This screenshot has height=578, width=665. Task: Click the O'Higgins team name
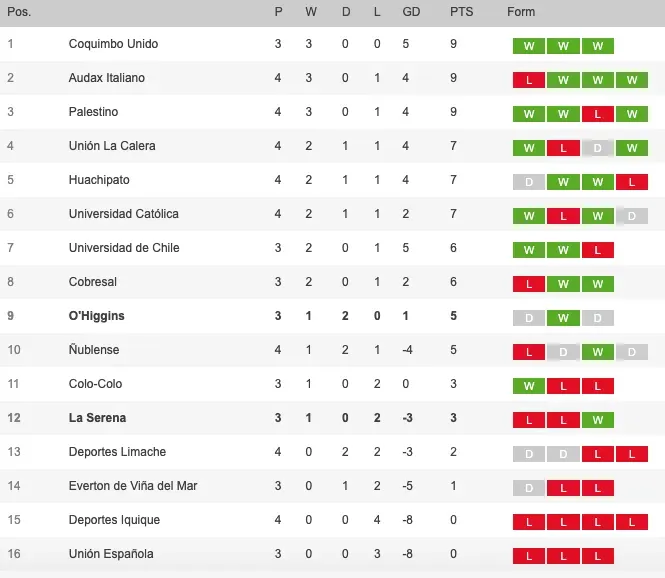pos(98,316)
